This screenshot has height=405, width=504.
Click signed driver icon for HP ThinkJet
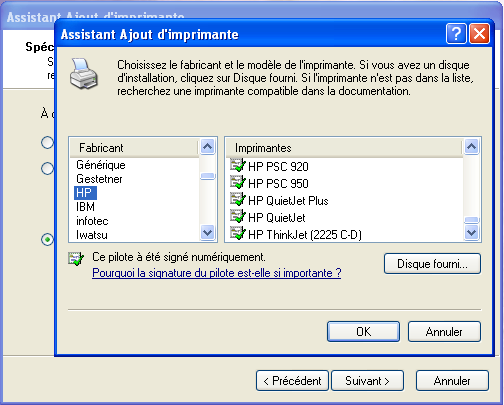[238, 233]
